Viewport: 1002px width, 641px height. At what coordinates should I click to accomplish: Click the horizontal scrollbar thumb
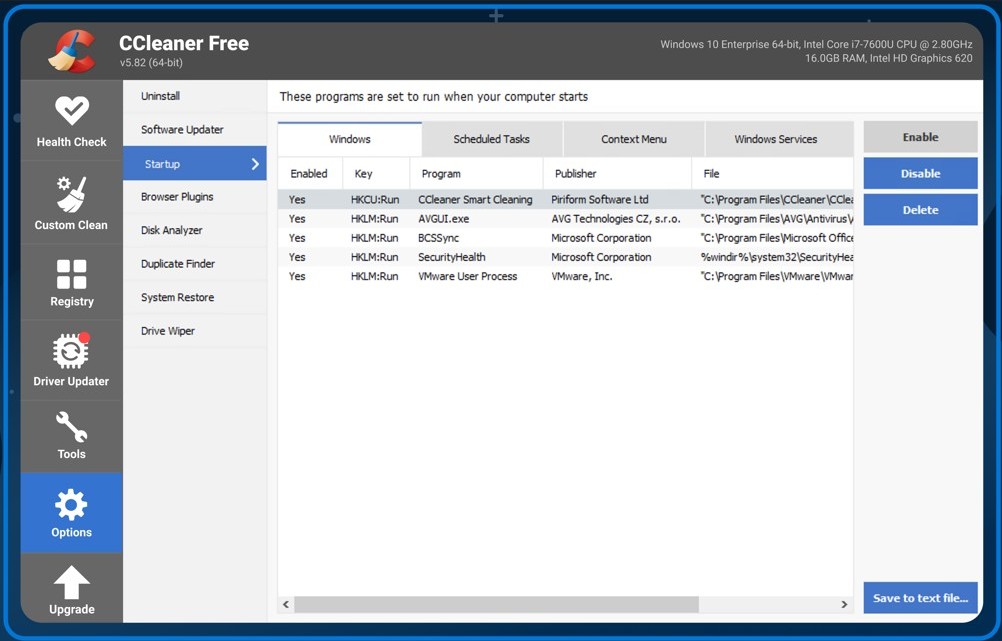point(497,604)
